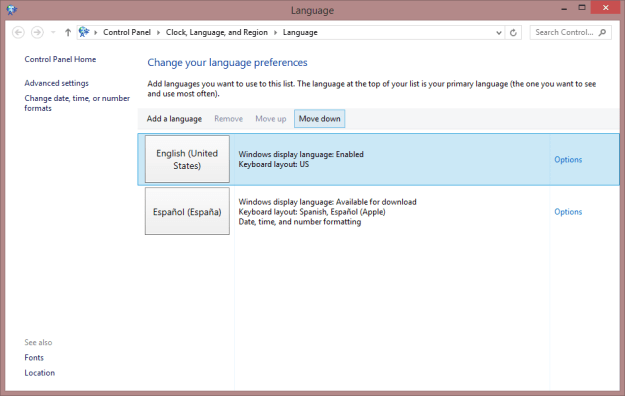Open Options for Español (España)
This screenshot has width=625, height=396.
coord(568,212)
